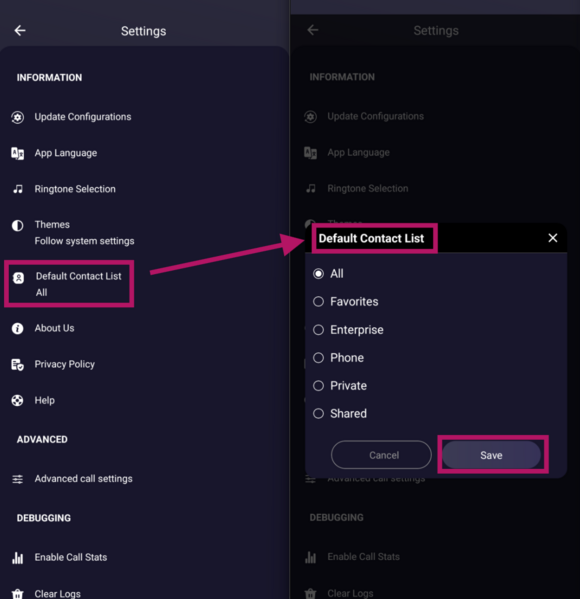Open Ringtone Selection in left panel
This screenshot has width=580, height=599.
(75, 189)
